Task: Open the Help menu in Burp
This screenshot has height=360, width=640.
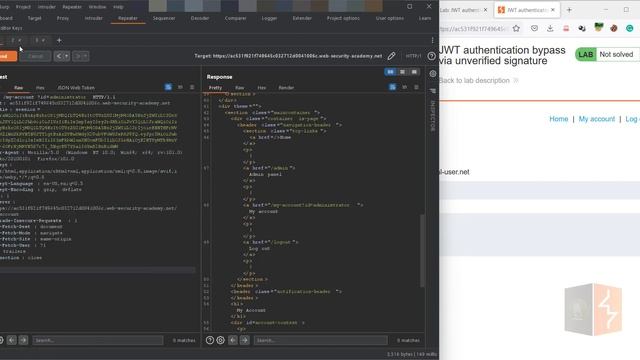Action: point(118,7)
